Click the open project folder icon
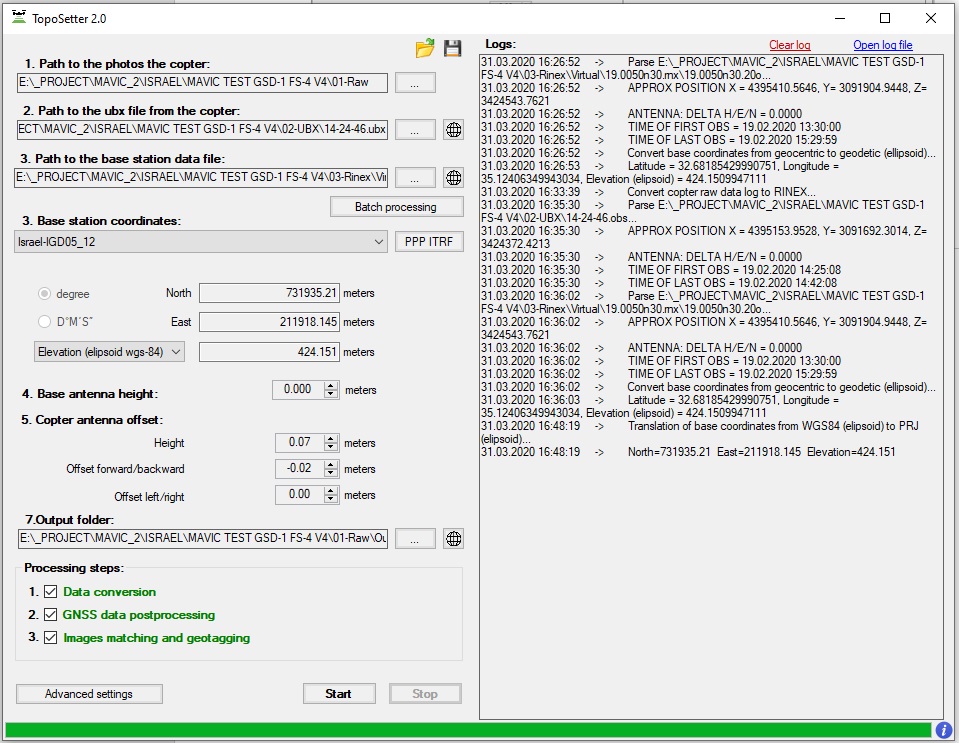Screen dimensions: 959x743 point(425,48)
